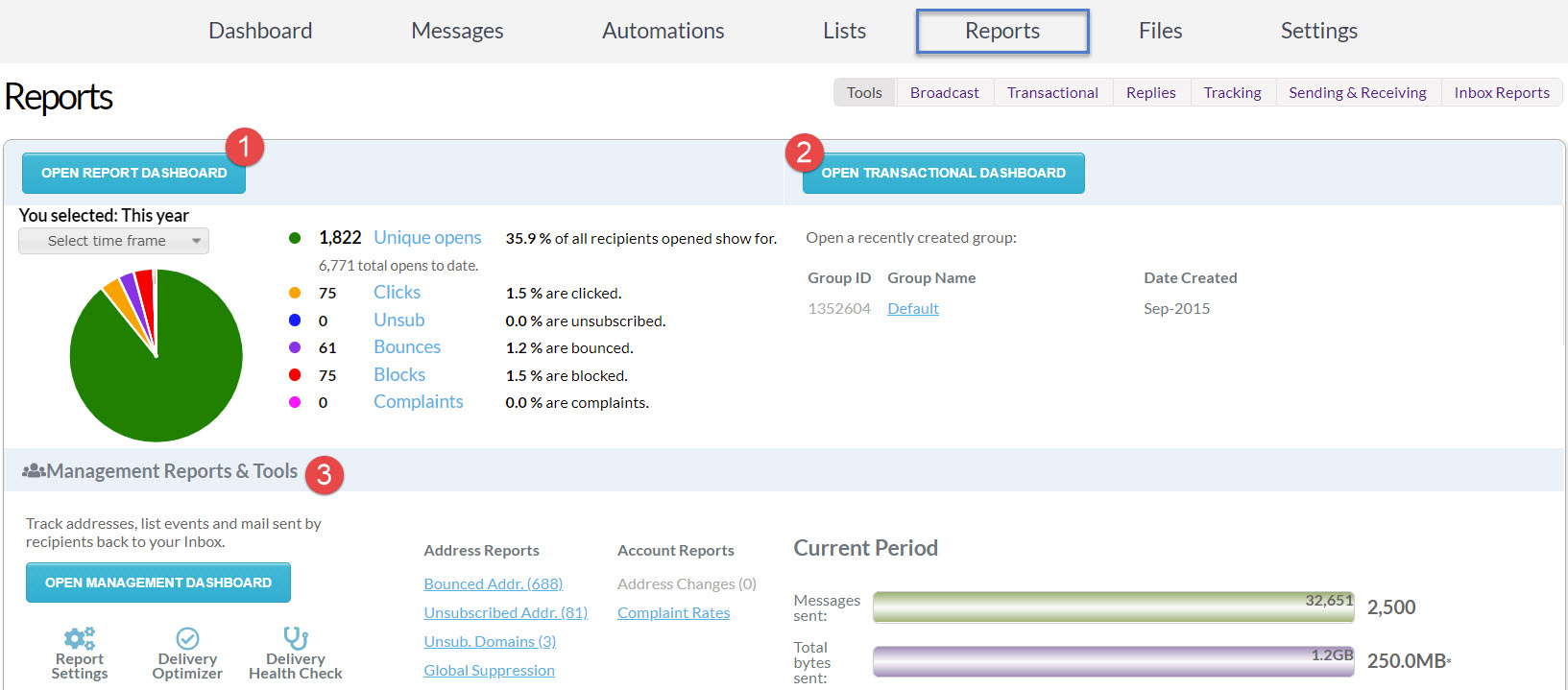Open Report Settings gear icon
Viewport: 1568px width, 690px height.
click(x=79, y=638)
